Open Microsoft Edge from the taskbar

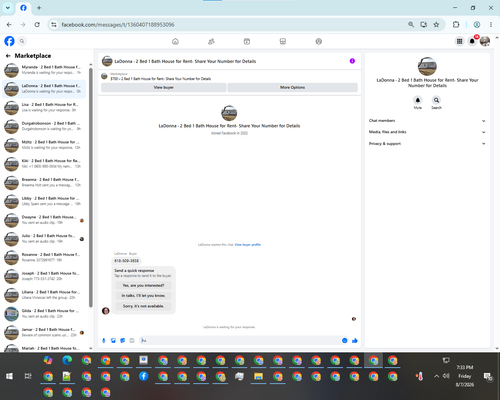point(67,360)
